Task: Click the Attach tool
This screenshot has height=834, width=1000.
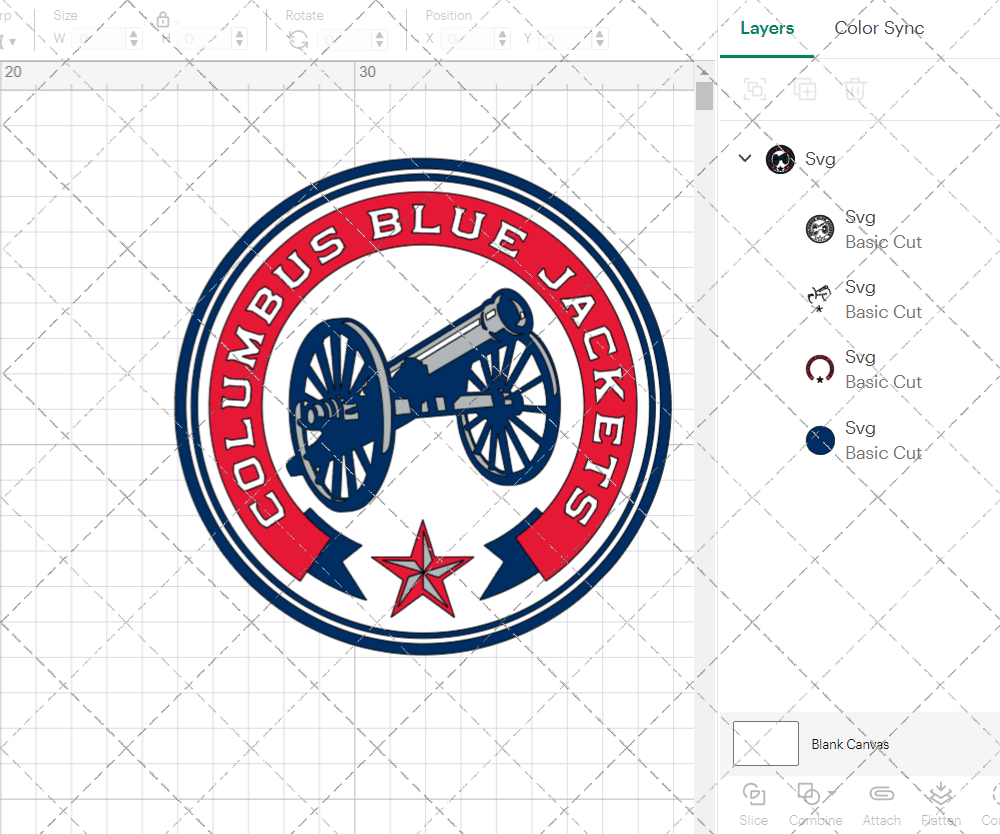Action: point(881,805)
